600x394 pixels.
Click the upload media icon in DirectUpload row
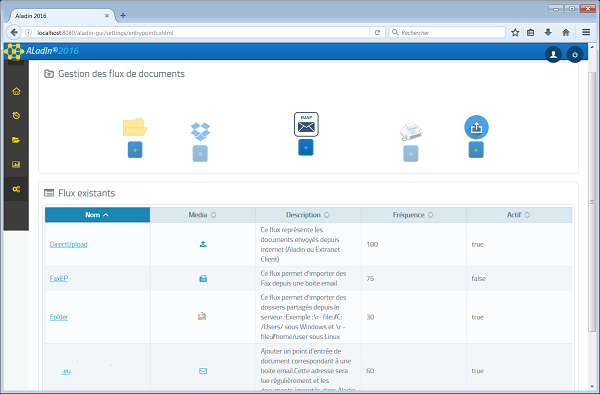203,244
